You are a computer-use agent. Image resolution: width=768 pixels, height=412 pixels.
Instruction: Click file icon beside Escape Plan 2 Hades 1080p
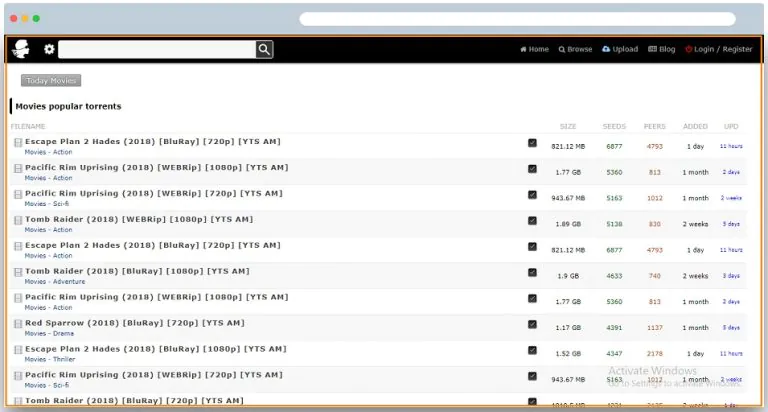click(x=18, y=350)
